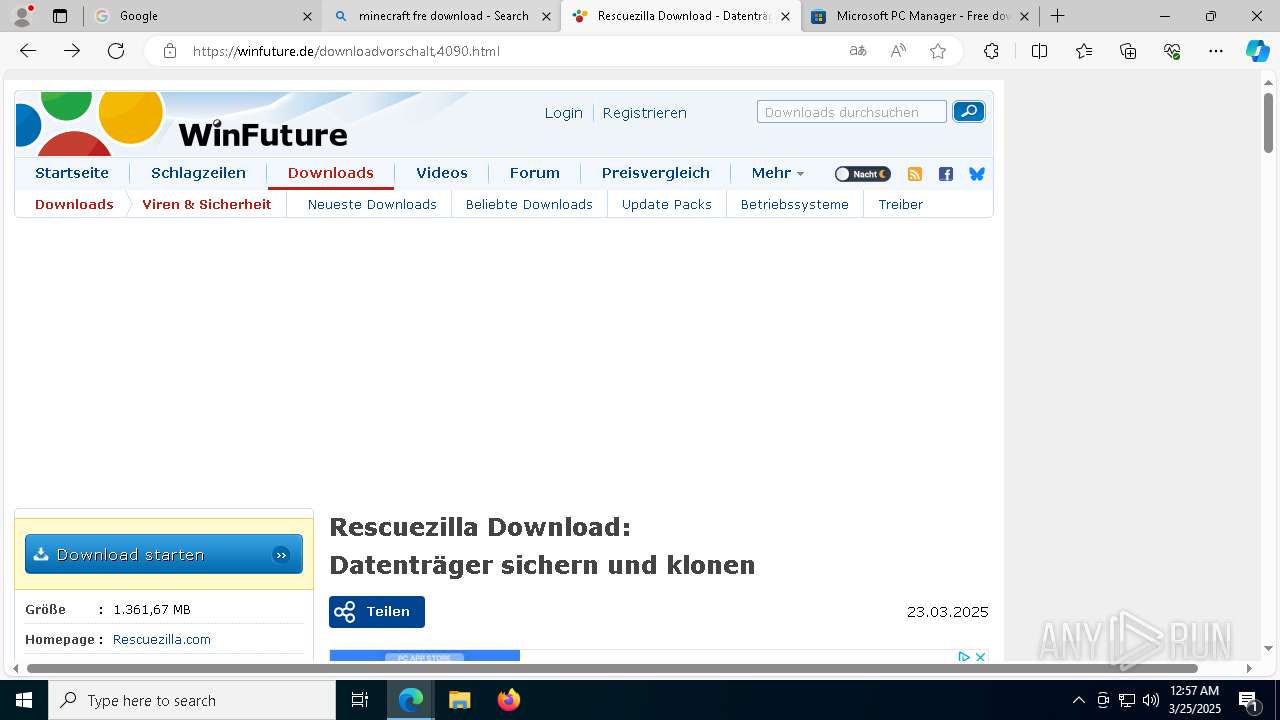Switch to the minecraft fre download tab
Image resolution: width=1280 pixels, height=720 pixels.
click(443, 16)
